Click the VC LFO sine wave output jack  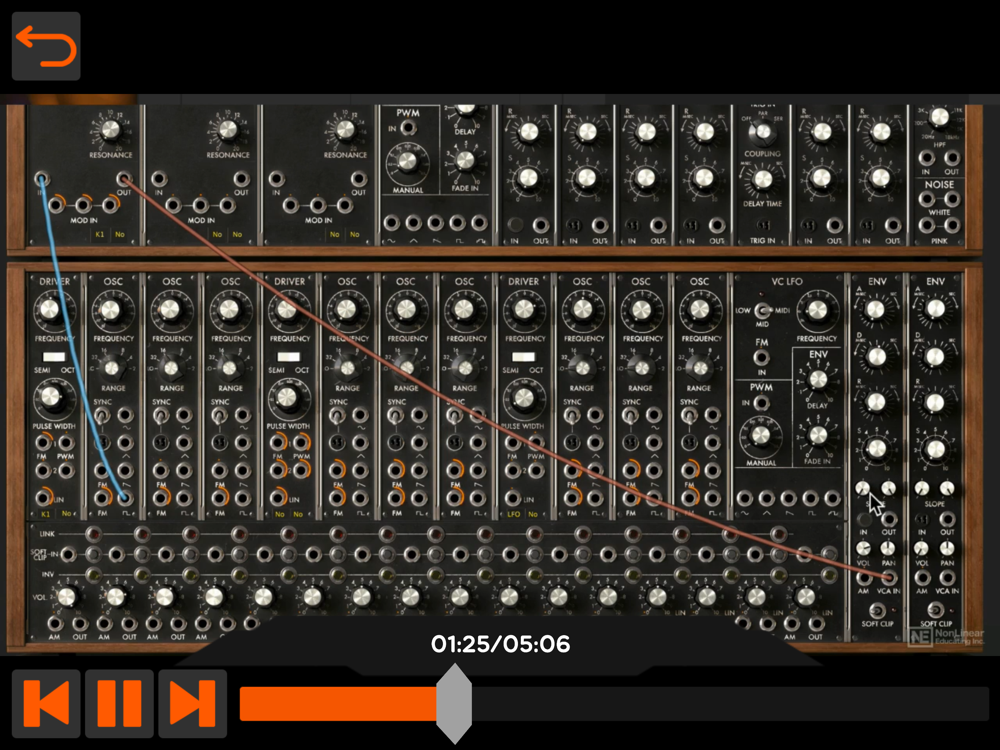click(x=744, y=497)
